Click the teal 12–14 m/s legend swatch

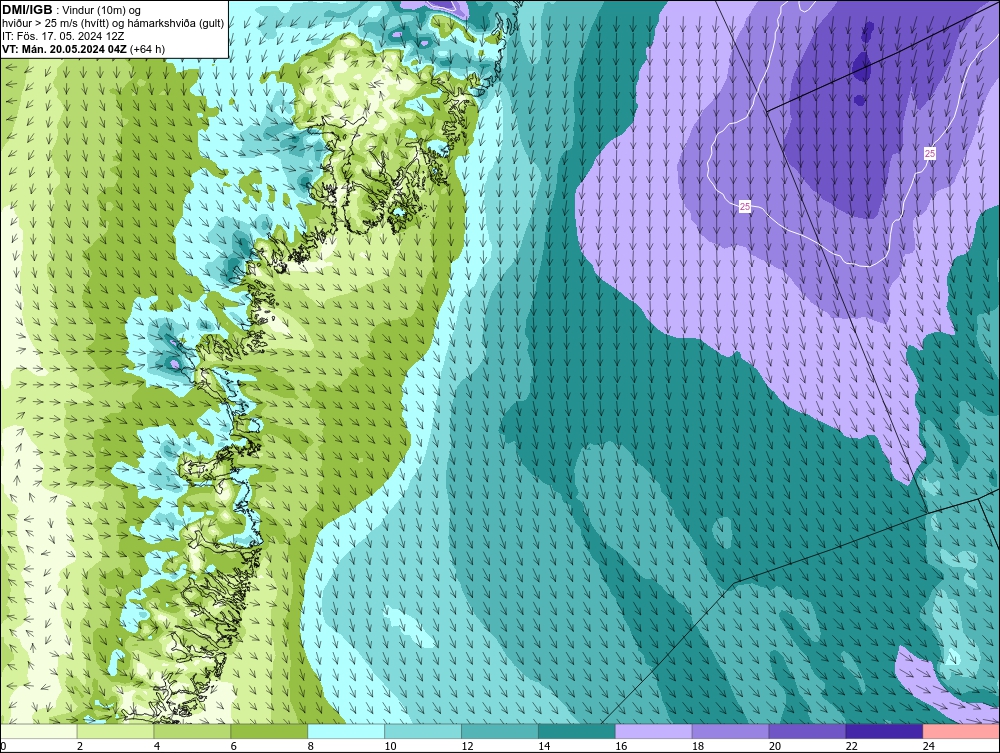pos(500,731)
